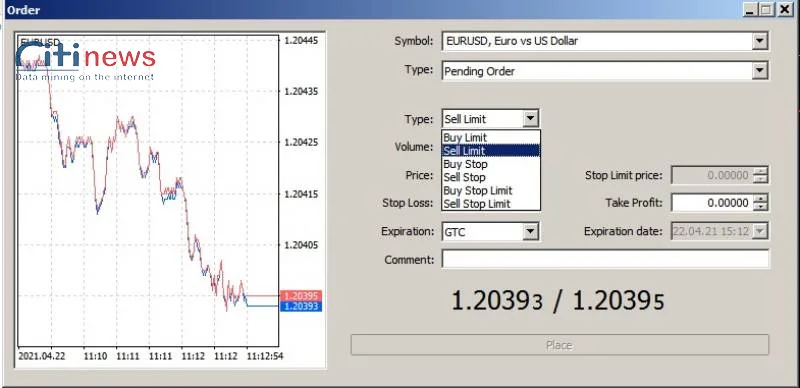Decrease Take Profit with the down arrow
This screenshot has width=800, height=388.
[760, 207]
